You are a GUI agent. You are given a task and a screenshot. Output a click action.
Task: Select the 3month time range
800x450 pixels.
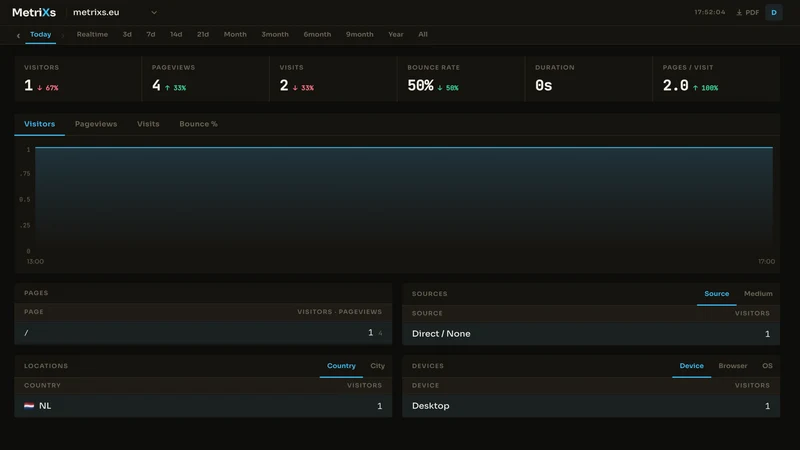coord(275,34)
